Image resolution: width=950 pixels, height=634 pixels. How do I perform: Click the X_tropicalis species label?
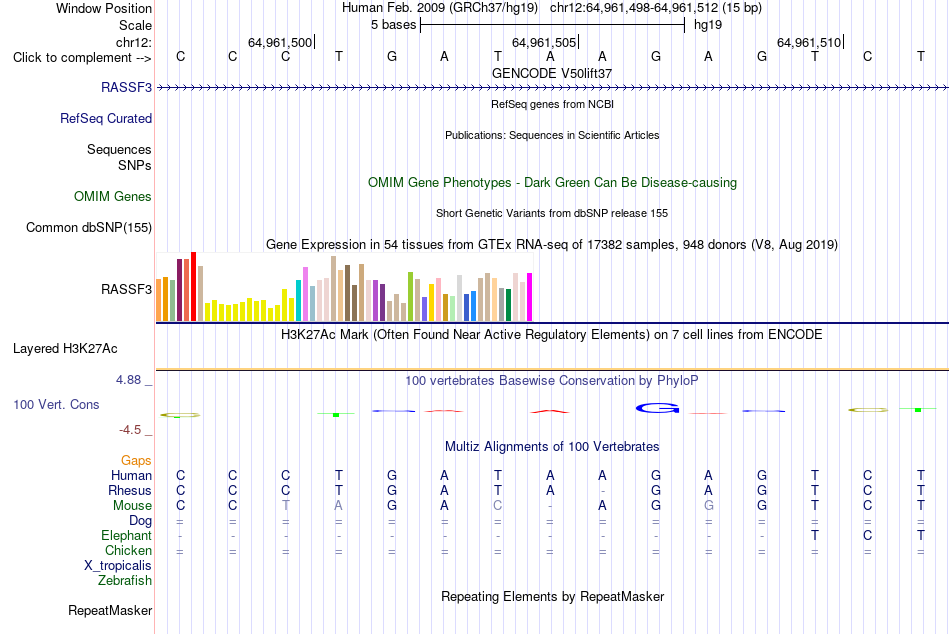[x=118, y=566]
